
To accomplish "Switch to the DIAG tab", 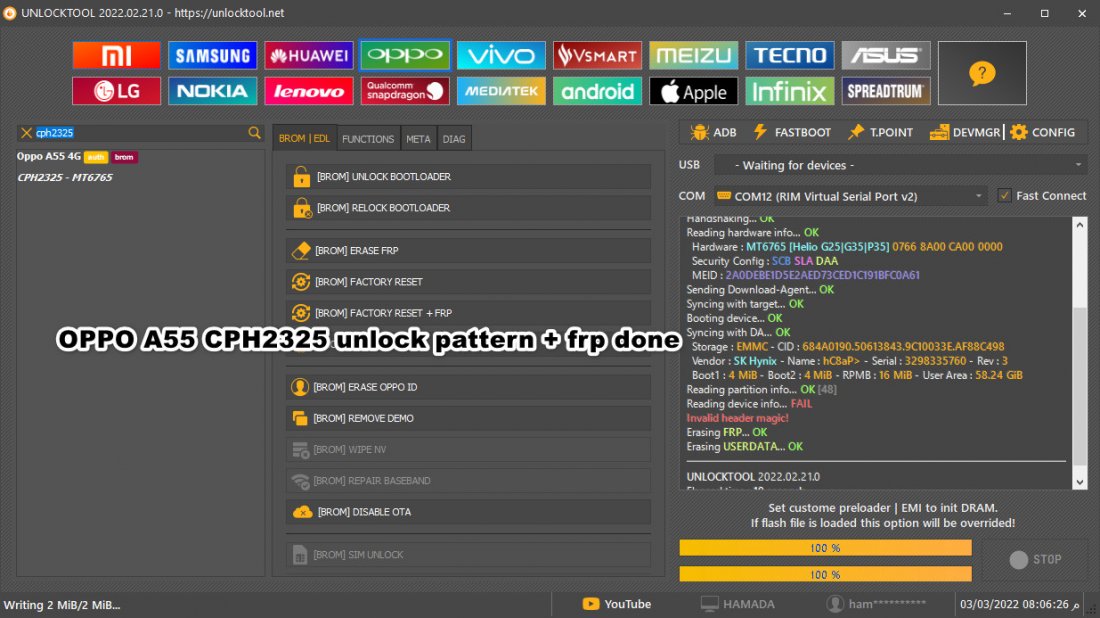I will [454, 139].
